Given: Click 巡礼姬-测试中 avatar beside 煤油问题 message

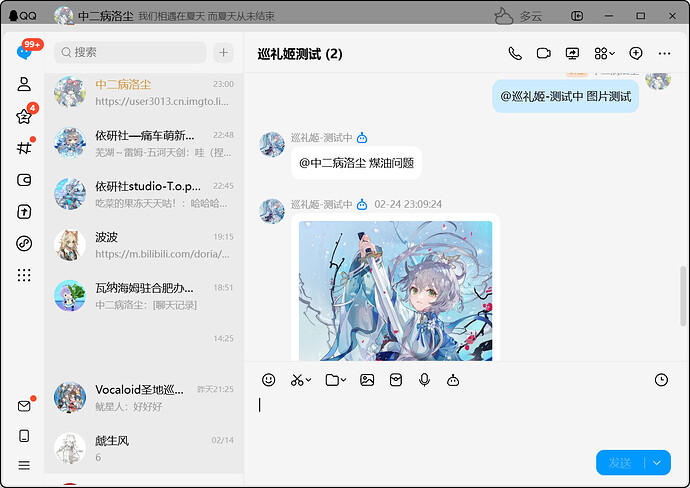Looking at the screenshot, I should pos(272,144).
